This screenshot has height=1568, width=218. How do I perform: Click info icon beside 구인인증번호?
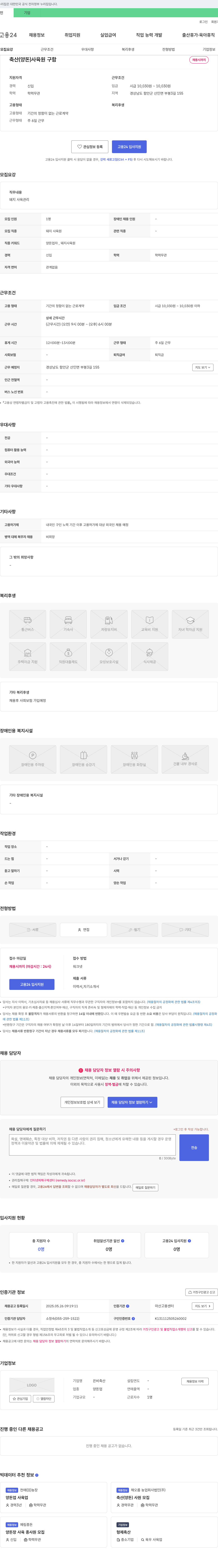click(133, 1318)
